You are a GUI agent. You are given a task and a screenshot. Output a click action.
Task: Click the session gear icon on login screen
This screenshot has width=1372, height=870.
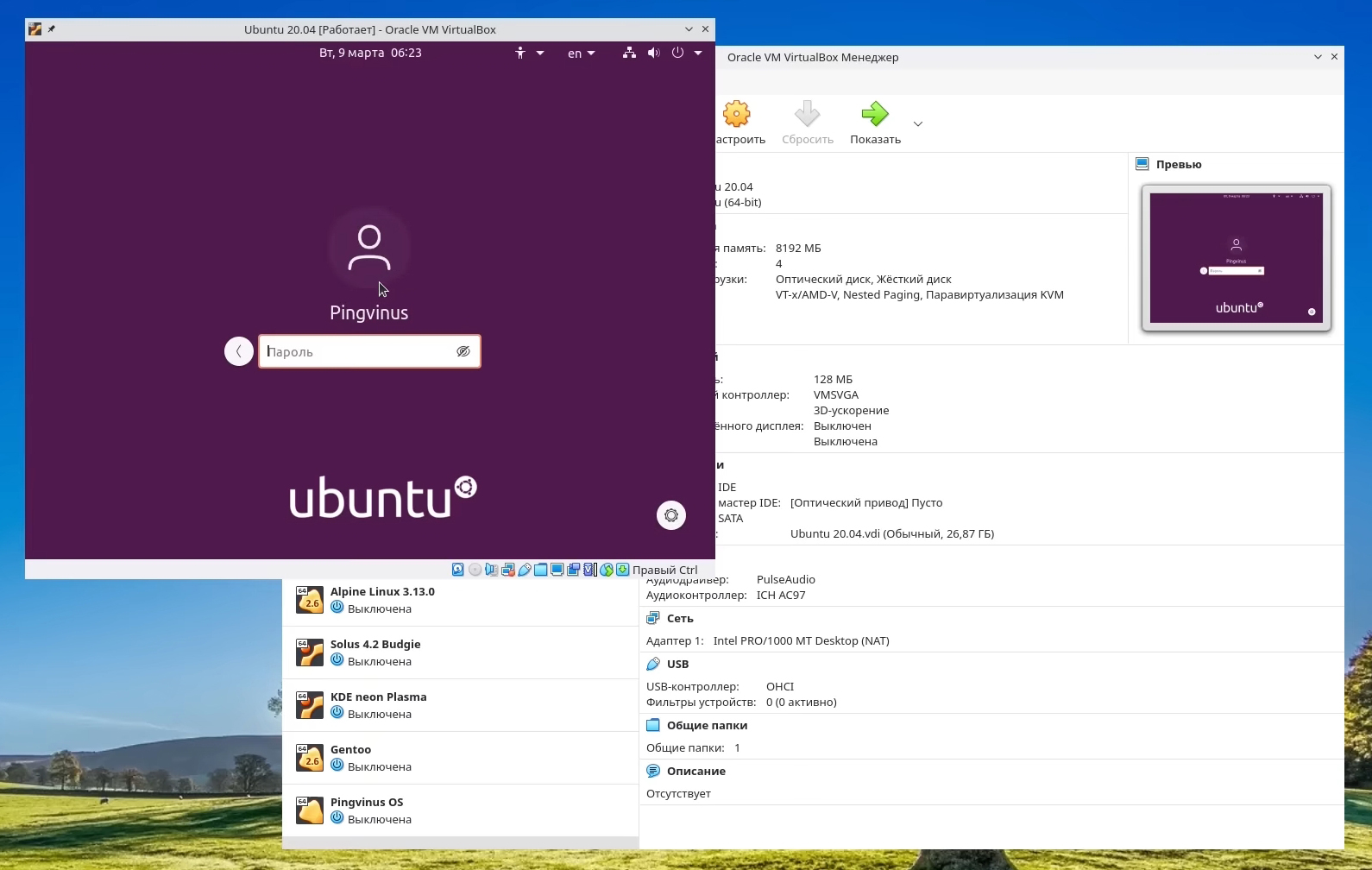click(x=671, y=515)
